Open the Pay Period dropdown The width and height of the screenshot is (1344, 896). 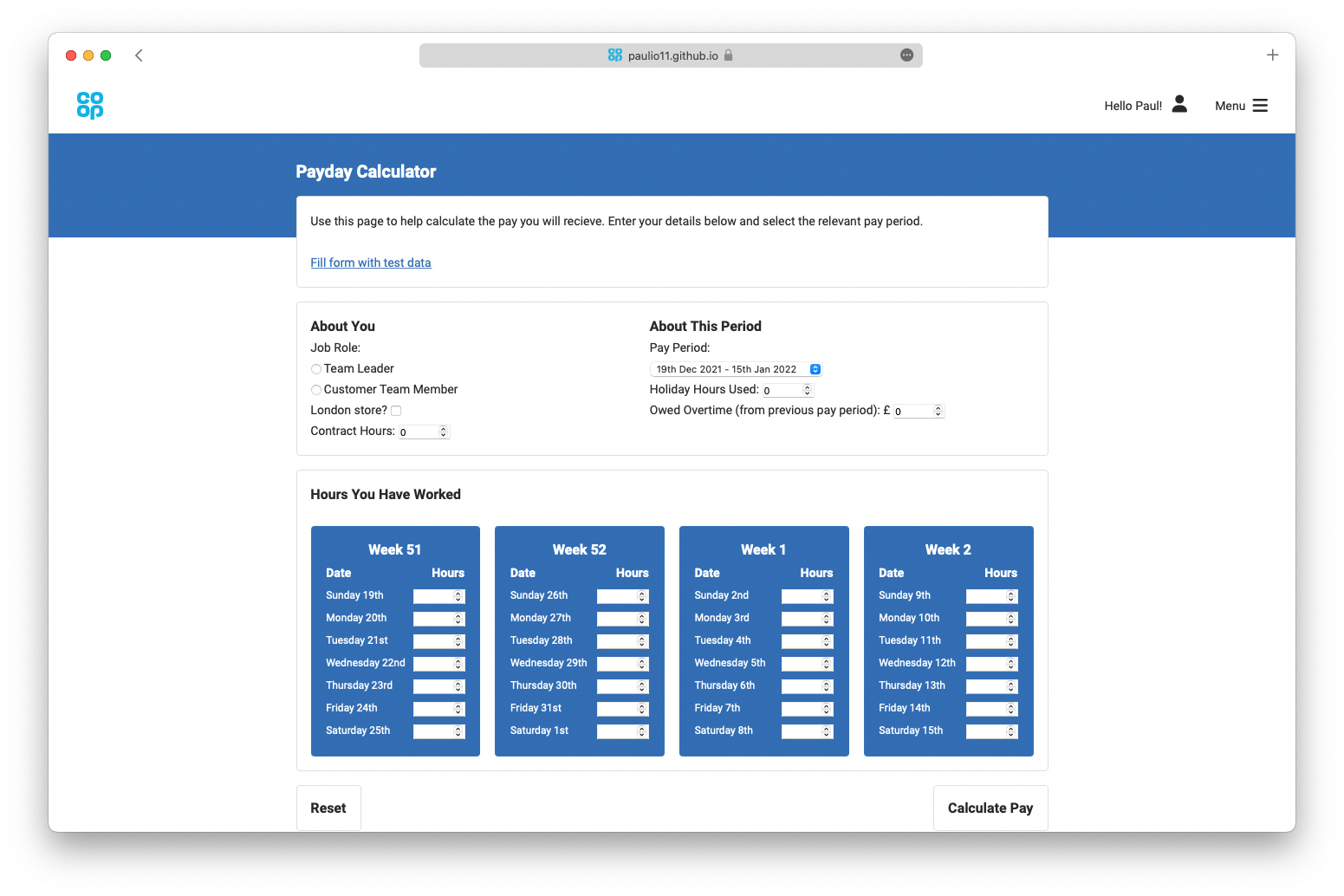pos(735,369)
